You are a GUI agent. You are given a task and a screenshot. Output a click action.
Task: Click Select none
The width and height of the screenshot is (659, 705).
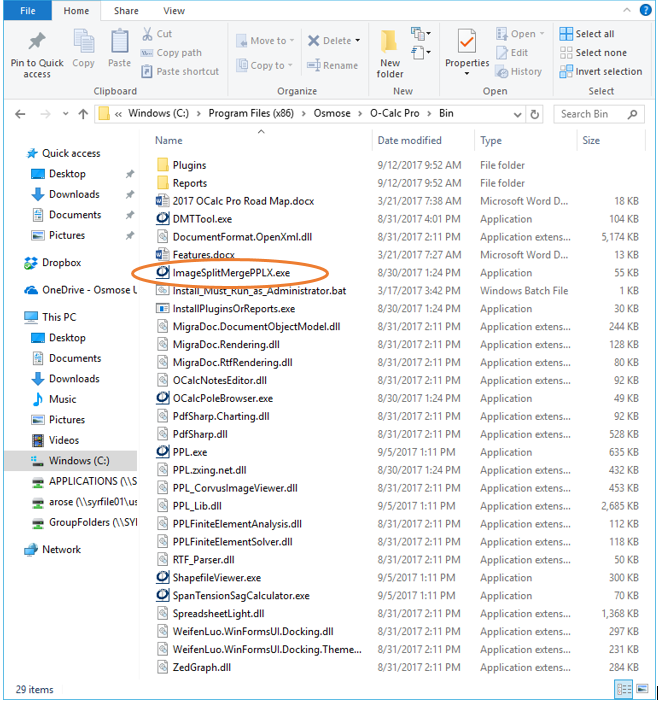pyautogui.click(x=593, y=53)
